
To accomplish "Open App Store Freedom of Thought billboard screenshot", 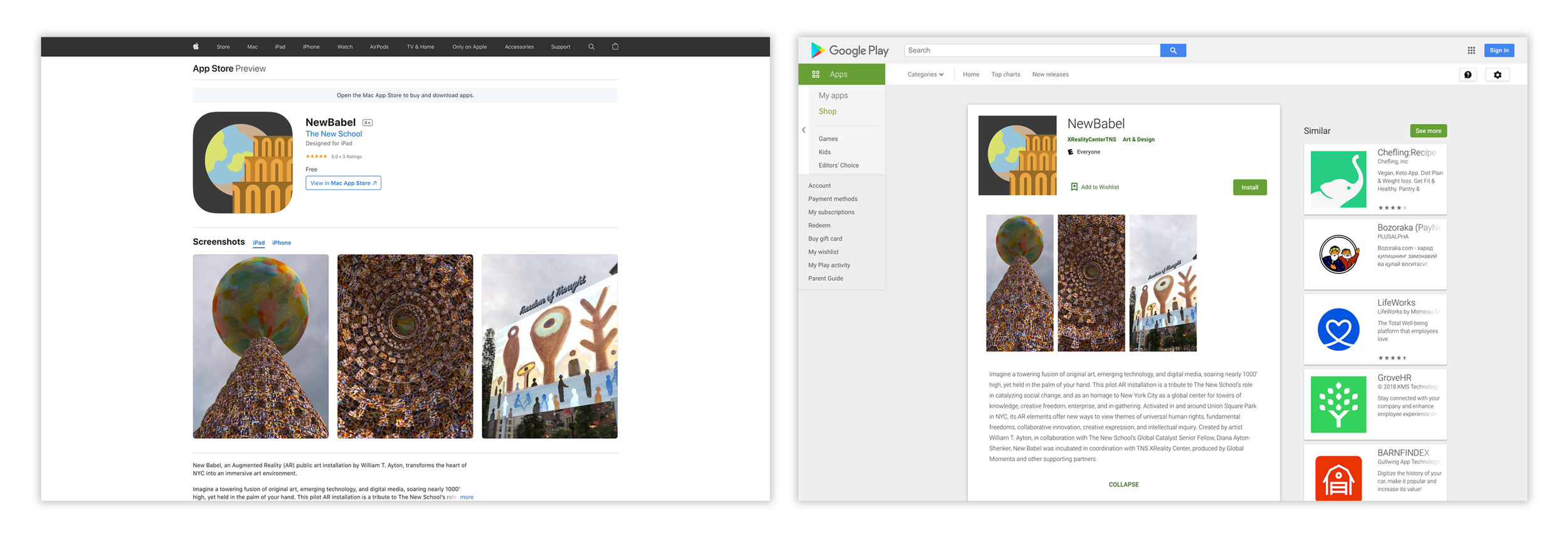I will click(x=549, y=346).
